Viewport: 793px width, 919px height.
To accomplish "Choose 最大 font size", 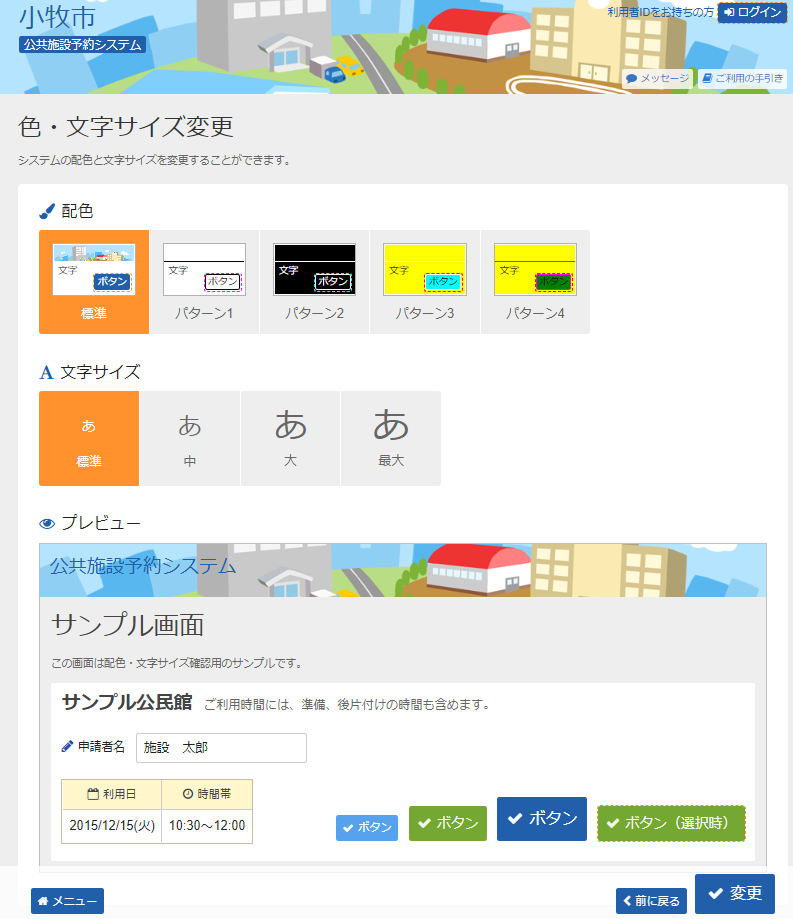I will tap(391, 438).
